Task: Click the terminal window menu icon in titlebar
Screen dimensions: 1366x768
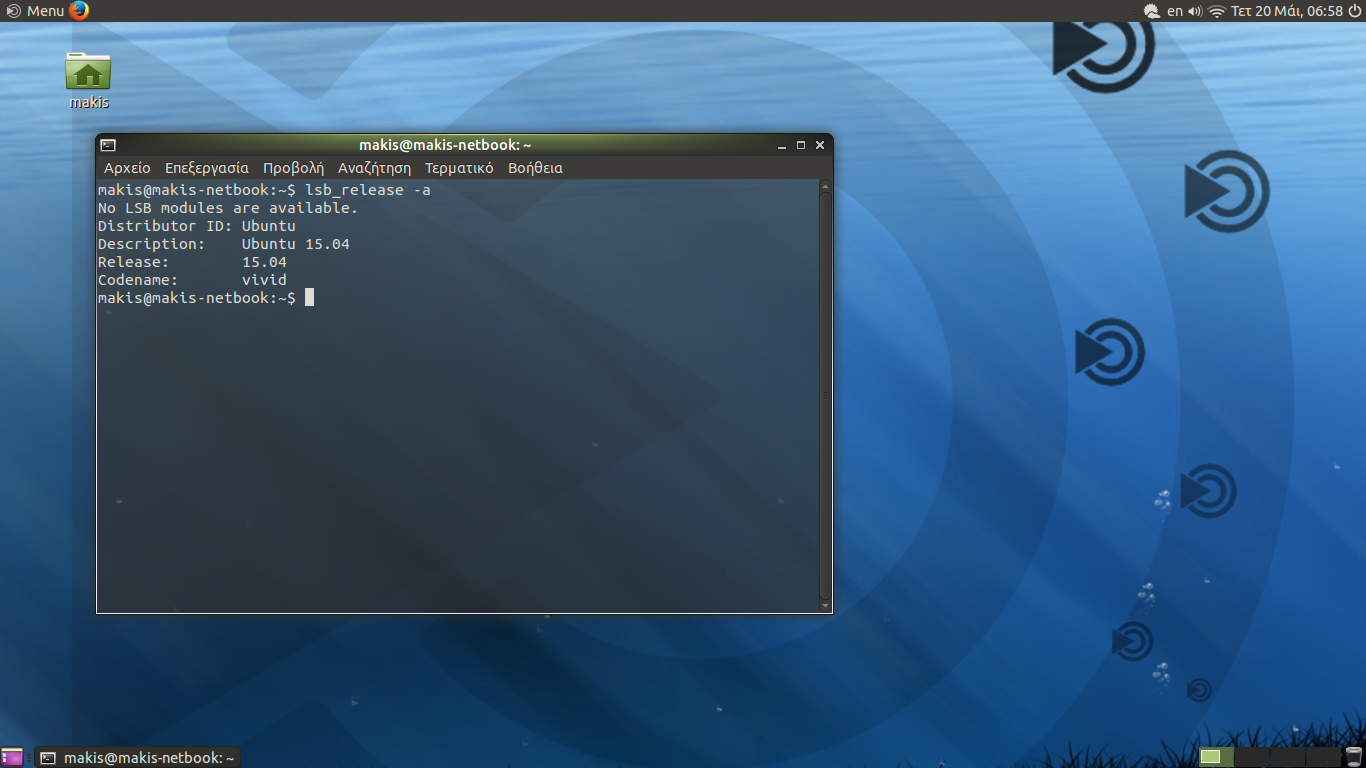Action: tap(108, 145)
